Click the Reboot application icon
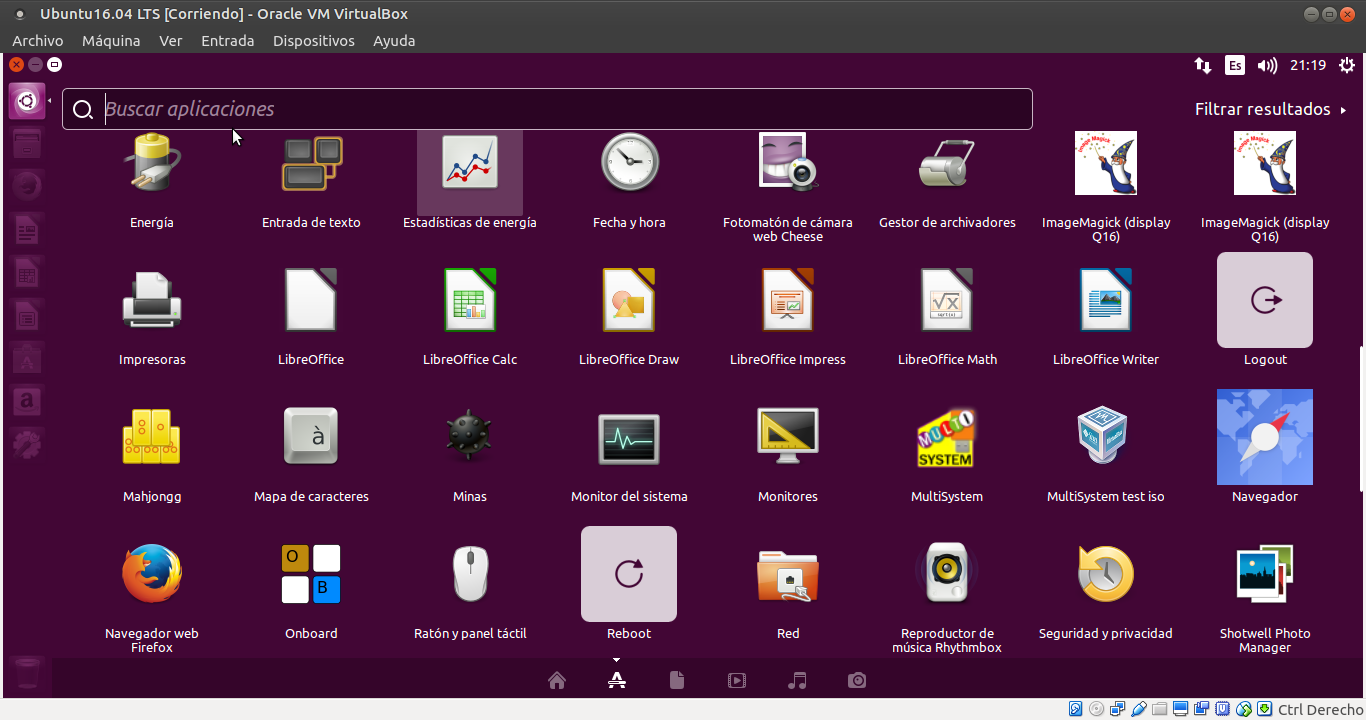Viewport: 1366px width, 720px height. click(x=629, y=574)
